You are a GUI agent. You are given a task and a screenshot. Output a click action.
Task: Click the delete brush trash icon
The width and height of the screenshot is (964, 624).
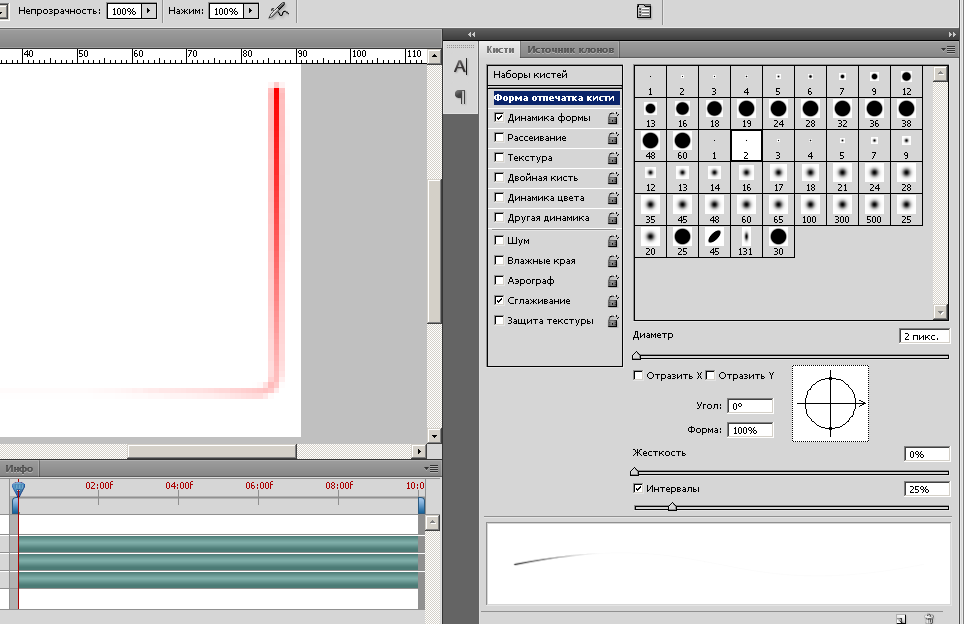(929, 619)
